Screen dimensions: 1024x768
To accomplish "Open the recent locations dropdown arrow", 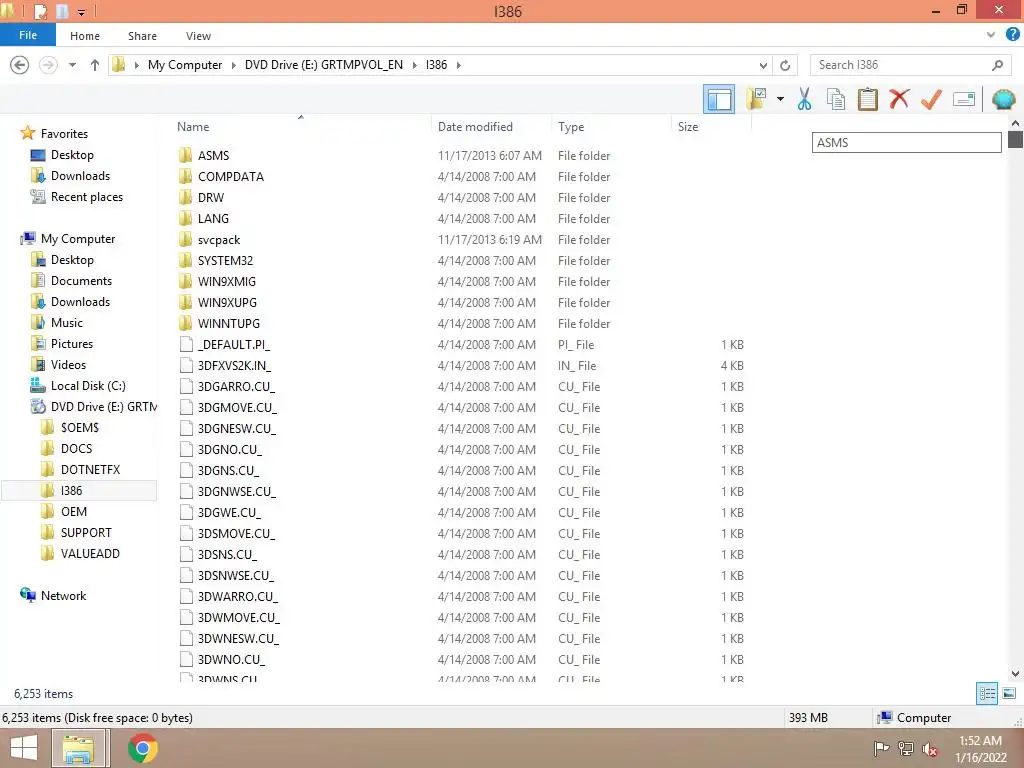I will coord(72,65).
